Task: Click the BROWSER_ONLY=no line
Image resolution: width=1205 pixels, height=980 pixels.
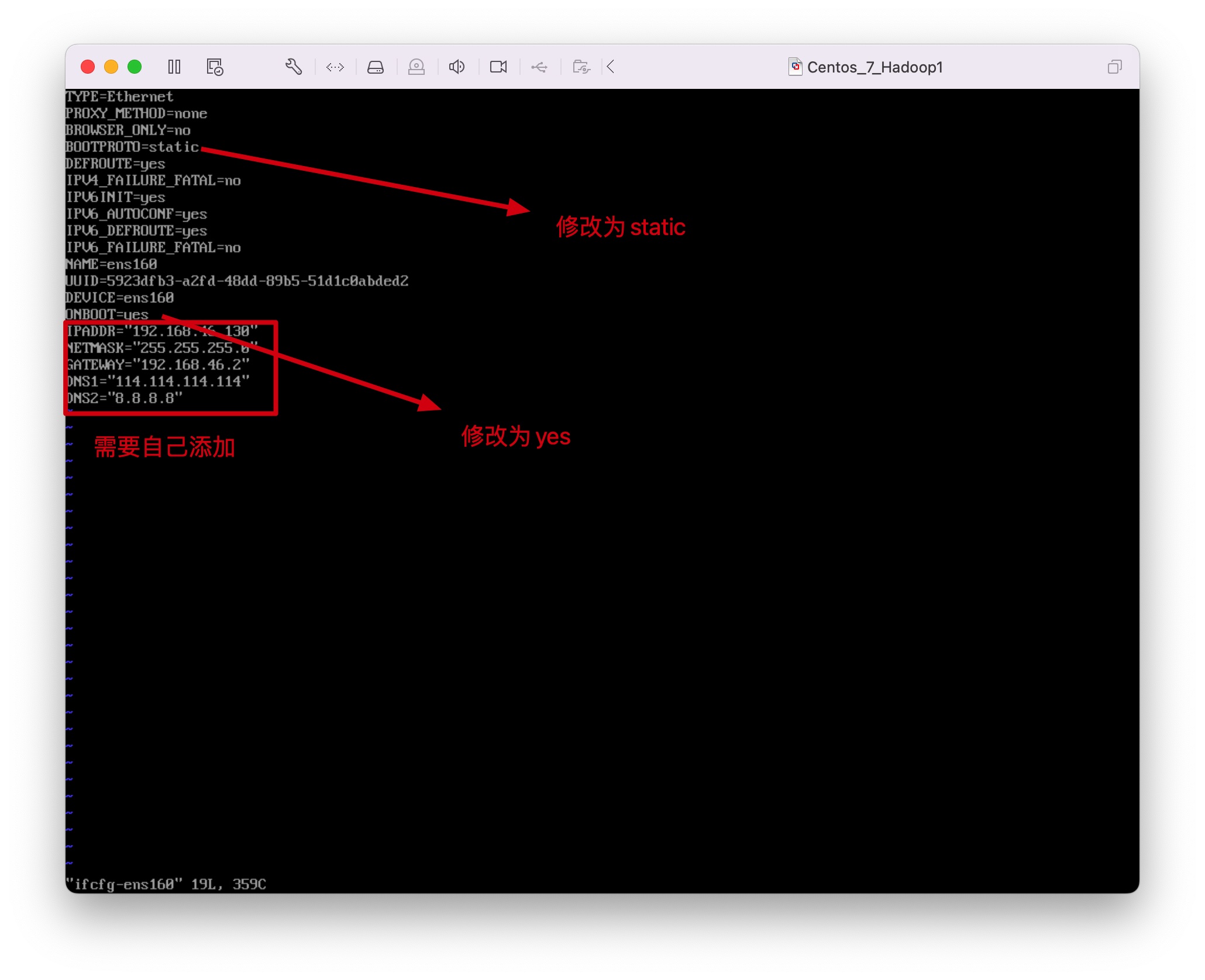Action: click(128, 130)
